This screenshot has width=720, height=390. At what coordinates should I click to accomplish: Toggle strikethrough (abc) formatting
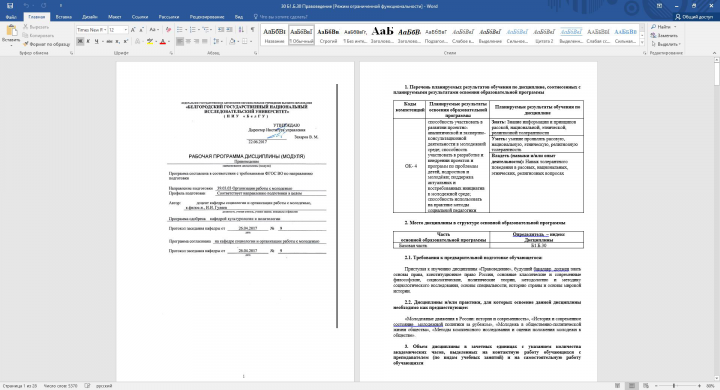pyautogui.click(x=109, y=41)
